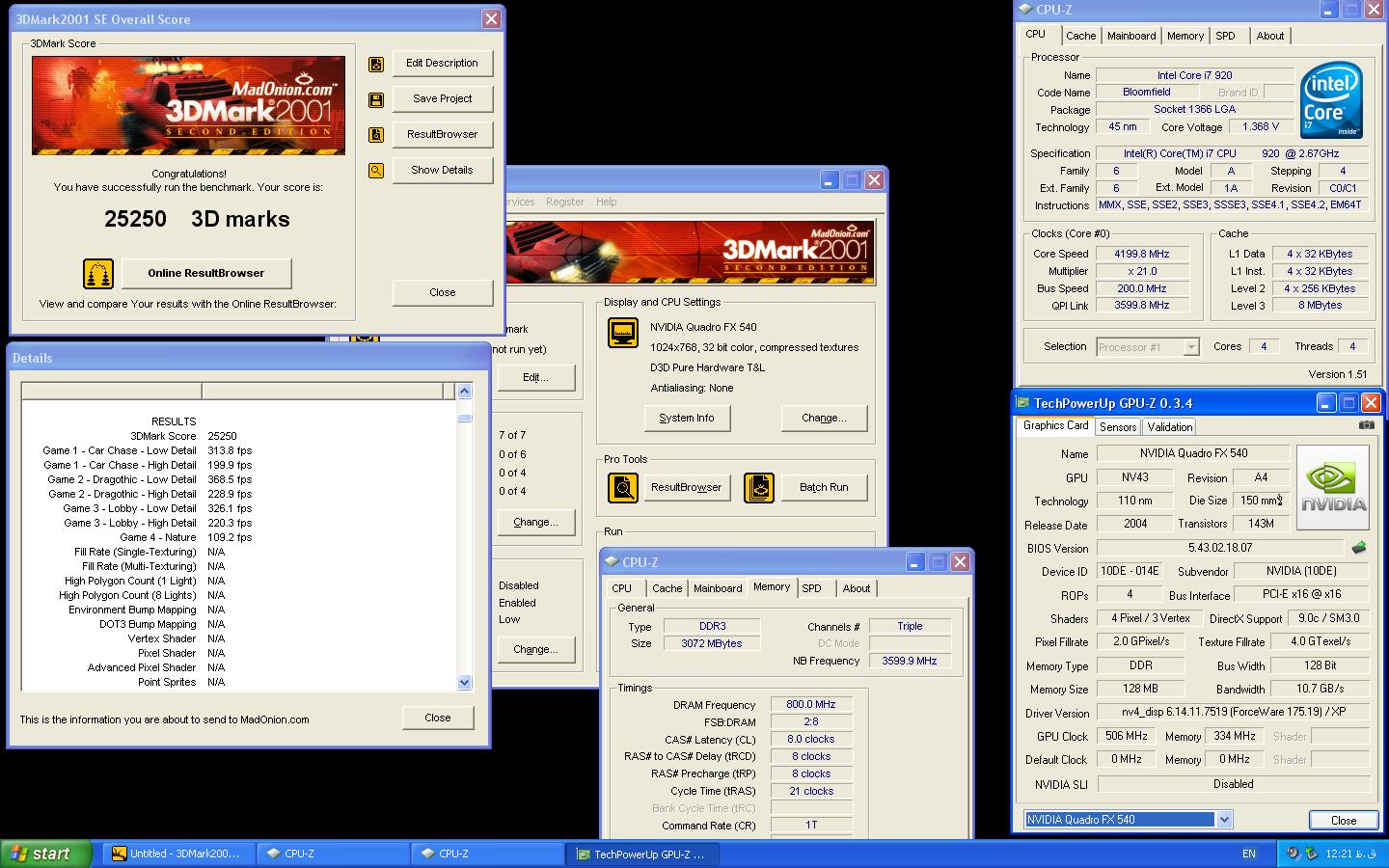Click the Intel Core i7 logo in CPU-Z
The height and width of the screenshot is (868, 1389).
point(1331,100)
